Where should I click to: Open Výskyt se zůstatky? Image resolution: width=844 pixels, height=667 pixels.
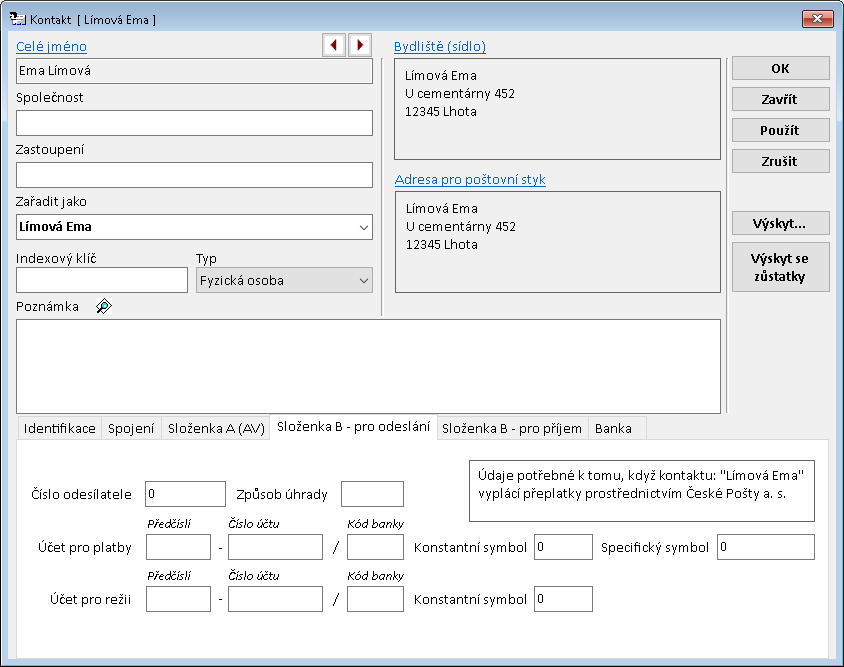780,267
